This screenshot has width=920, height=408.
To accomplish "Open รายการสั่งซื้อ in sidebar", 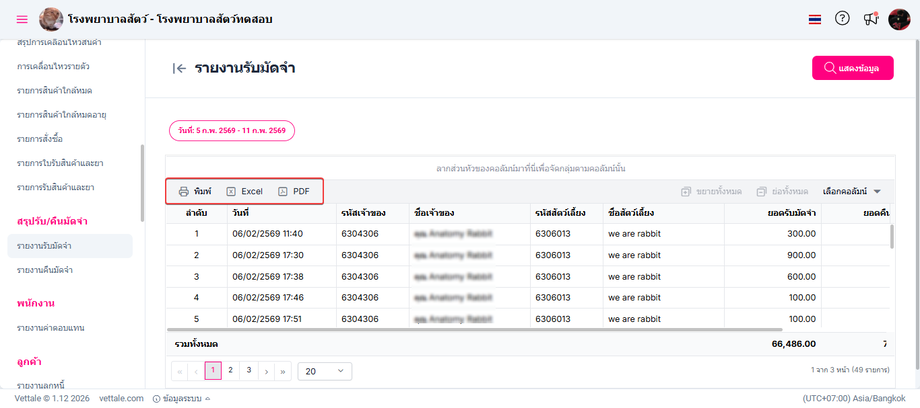I will (x=40, y=139).
